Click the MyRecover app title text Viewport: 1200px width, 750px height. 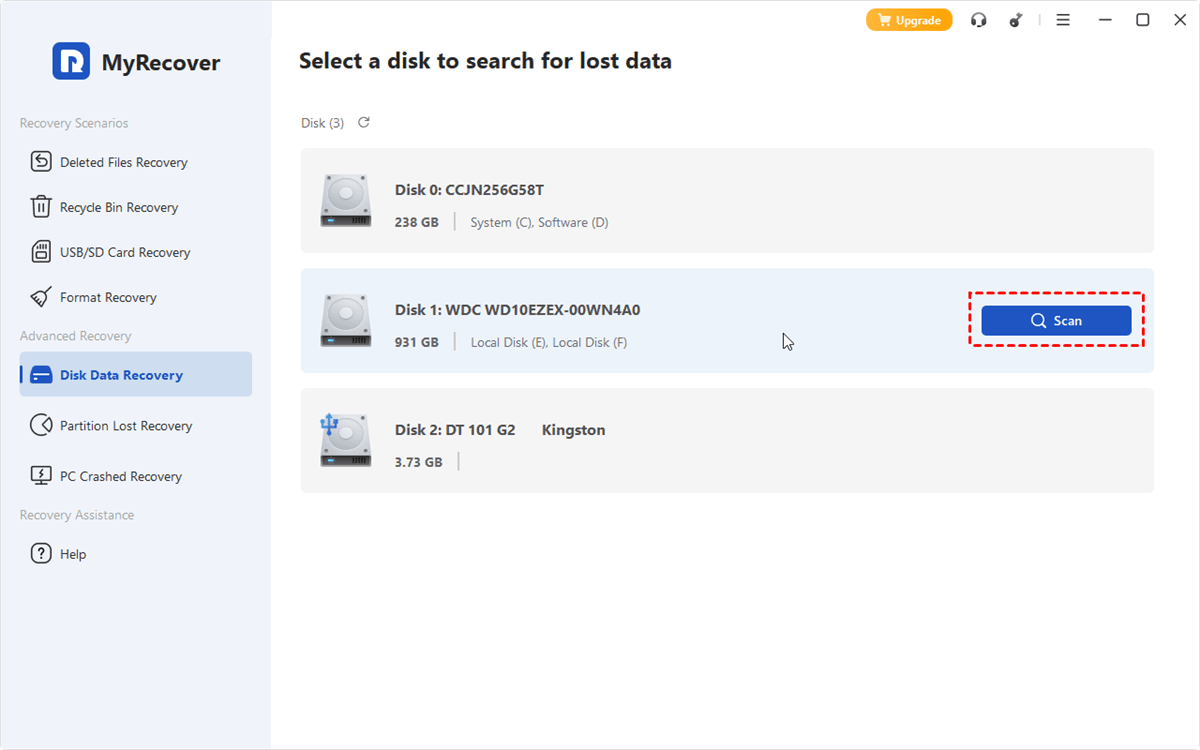click(160, 62)
